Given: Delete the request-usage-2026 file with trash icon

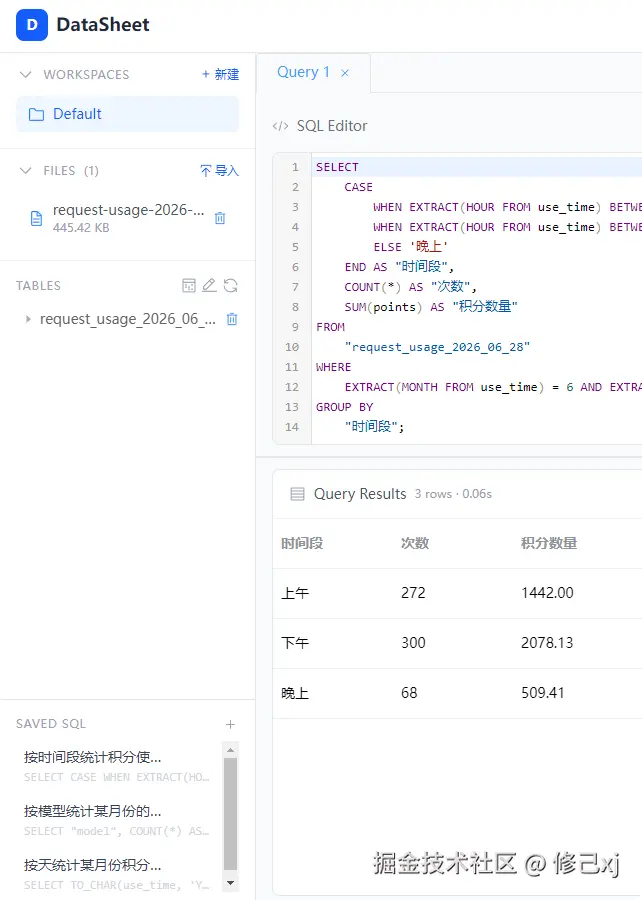Looking at the screenshot, I should point(220,218).
